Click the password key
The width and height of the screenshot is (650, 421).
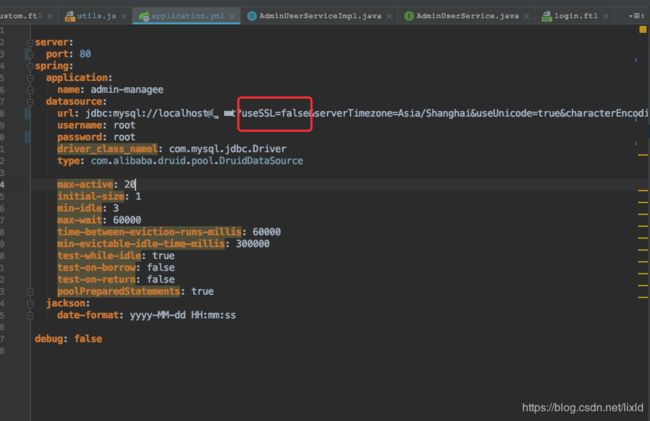[x=80, y=137]
